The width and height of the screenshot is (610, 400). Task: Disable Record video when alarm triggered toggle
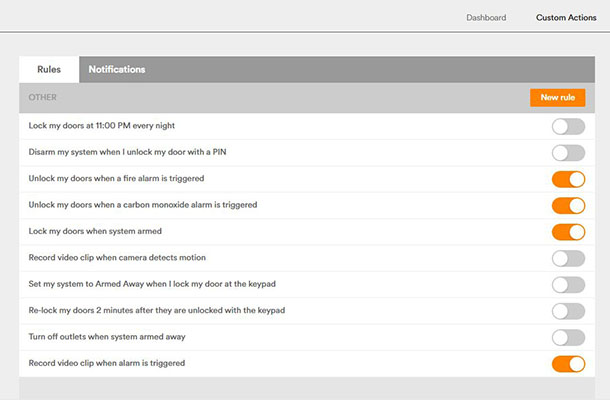(568, 364)
